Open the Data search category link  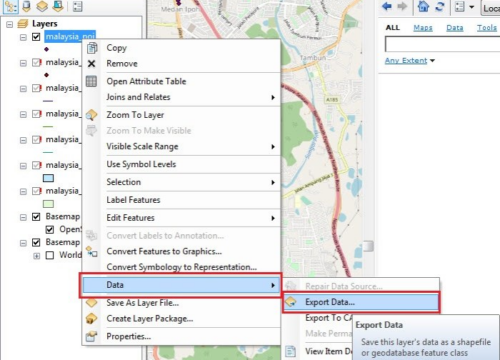[455, 28]
